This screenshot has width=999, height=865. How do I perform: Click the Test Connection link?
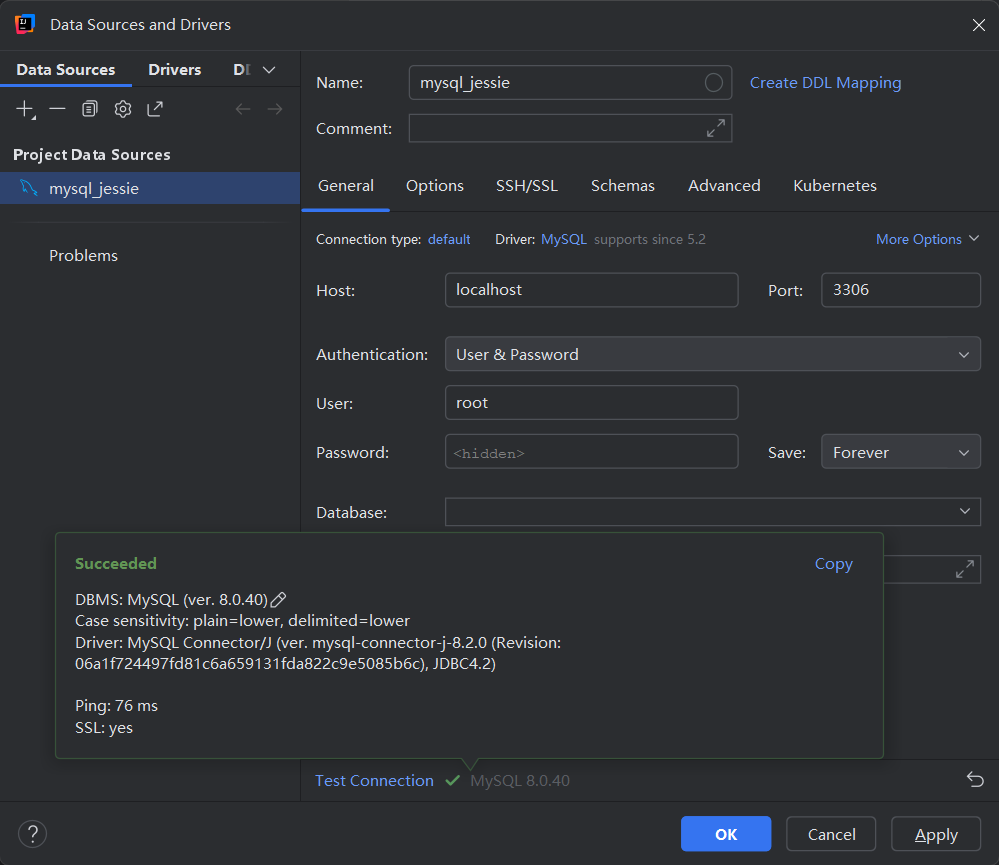click(374, 780)
